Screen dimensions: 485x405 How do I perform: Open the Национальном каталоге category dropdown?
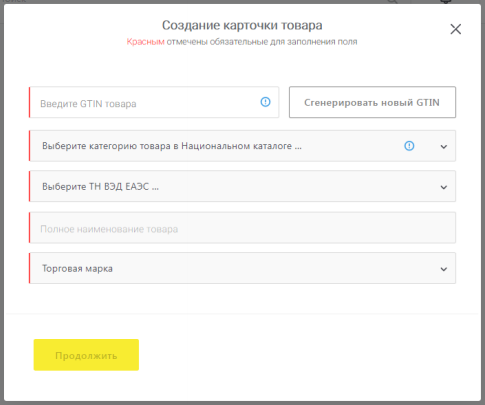[x=242, y=146]
